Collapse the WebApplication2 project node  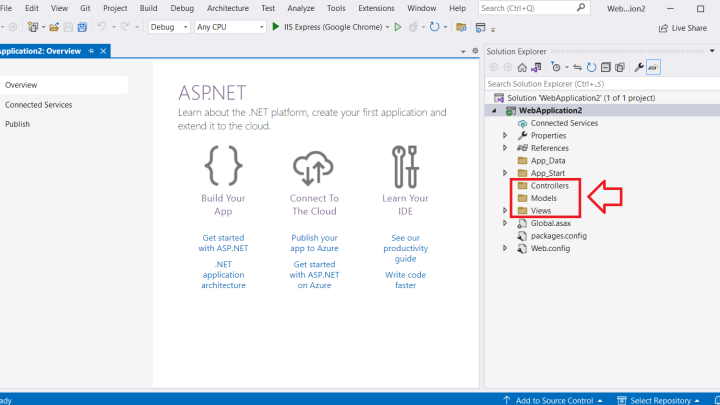[495, 111]
